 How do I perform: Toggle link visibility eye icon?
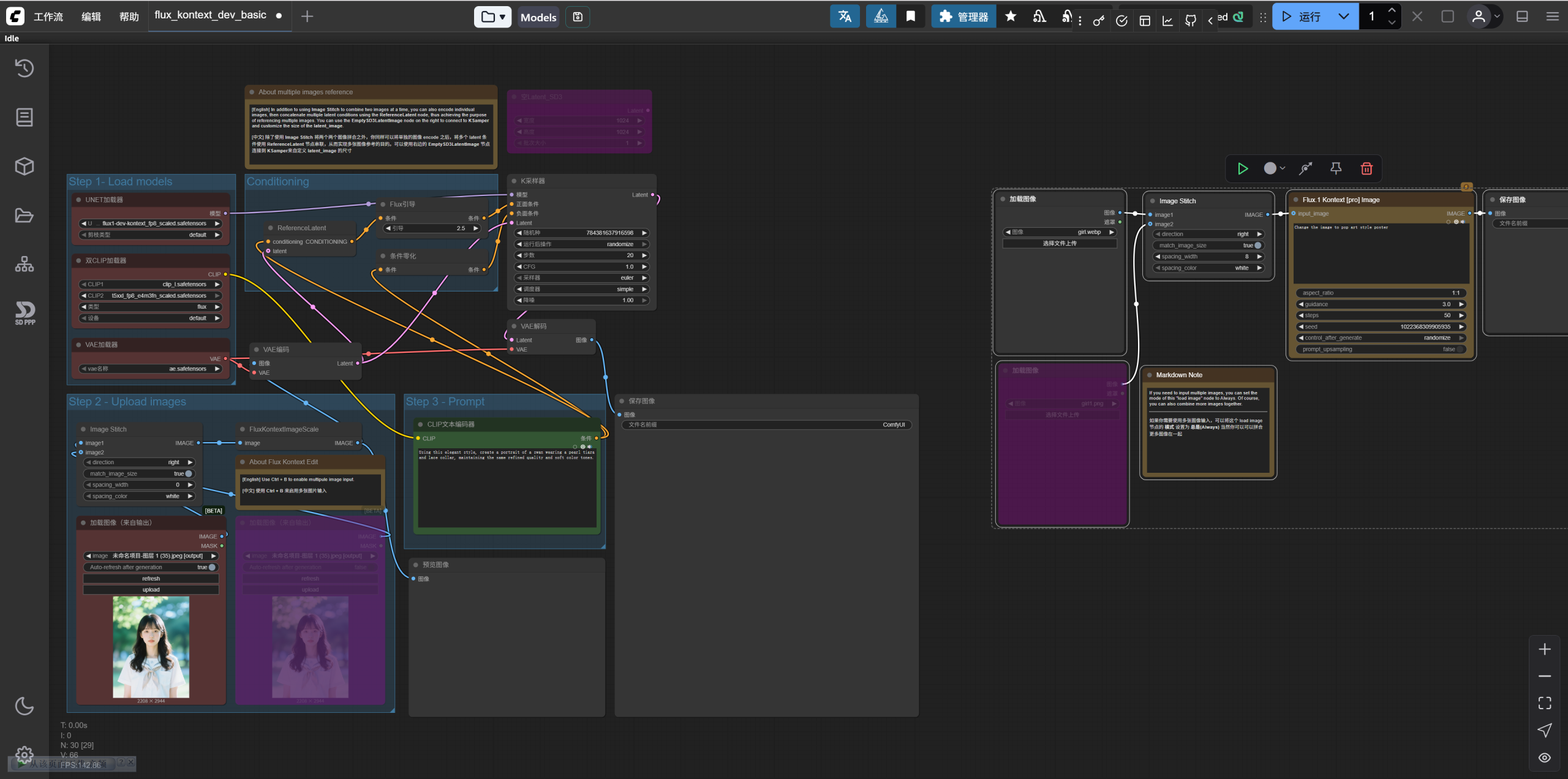1544,758
